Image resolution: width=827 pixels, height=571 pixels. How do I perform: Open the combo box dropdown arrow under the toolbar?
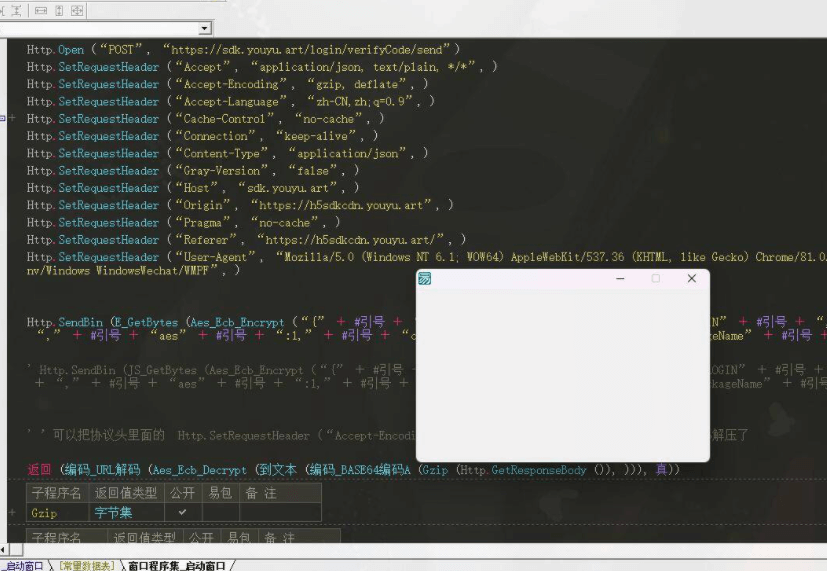[x=205, y=28]
